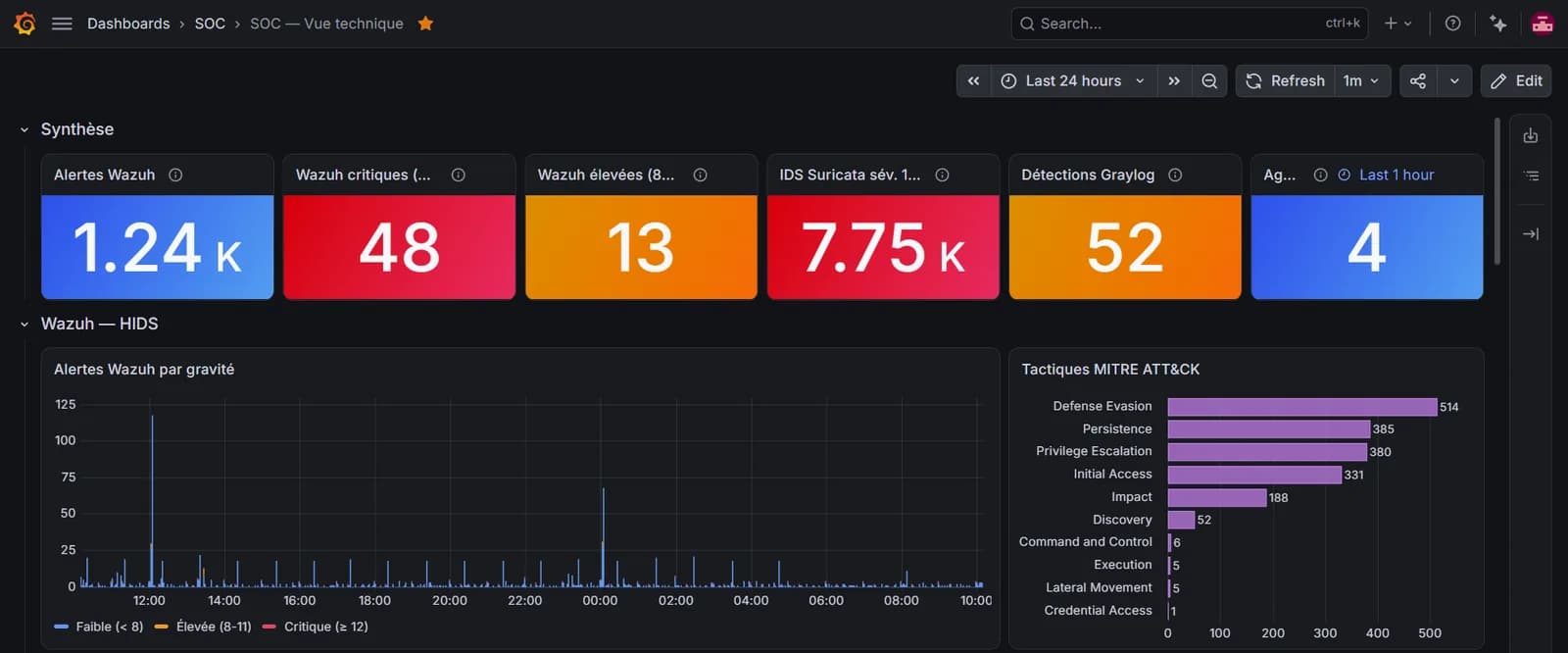The image size is (1568, 653).
Task: Toggle Élevée (8-11) legend series
Action: coord(204,627)
